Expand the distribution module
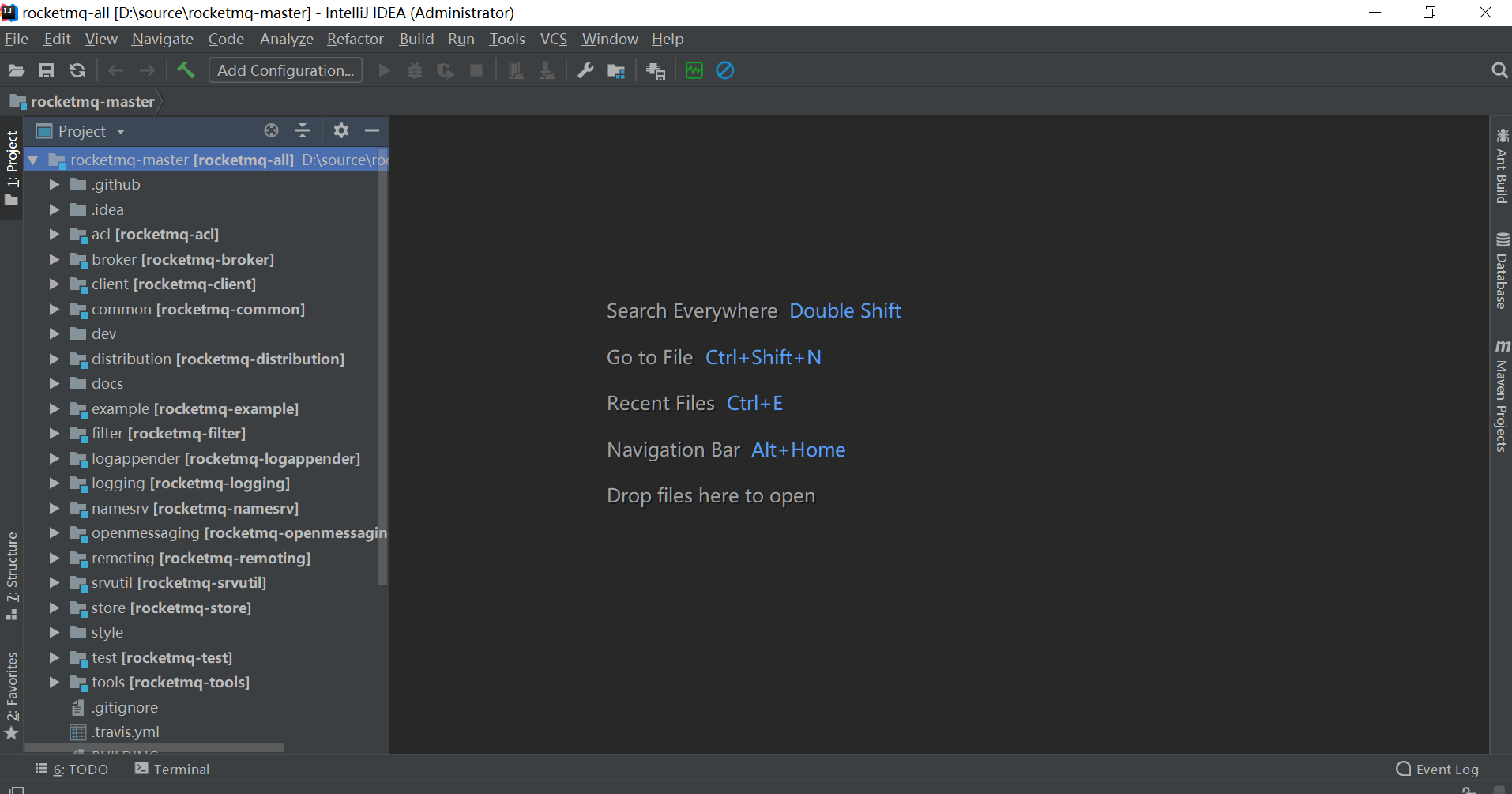This screenshot has width=1512, height=794. 55,359
